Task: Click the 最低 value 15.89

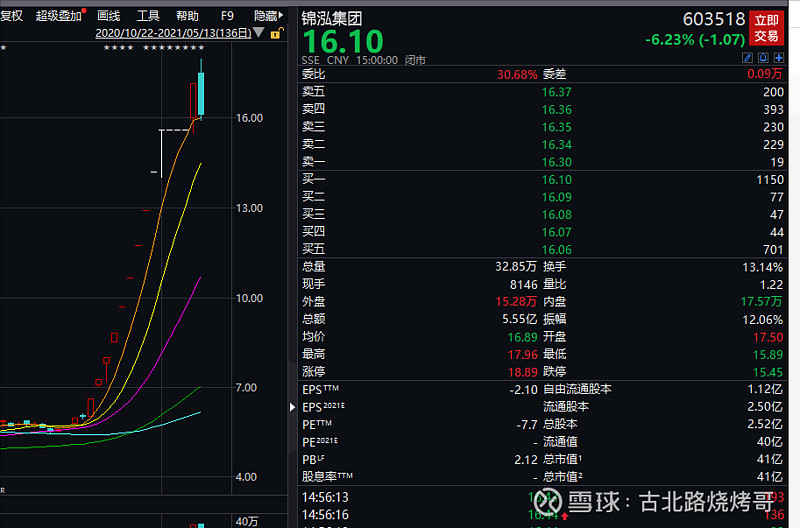Action: (x=768, y=355)
